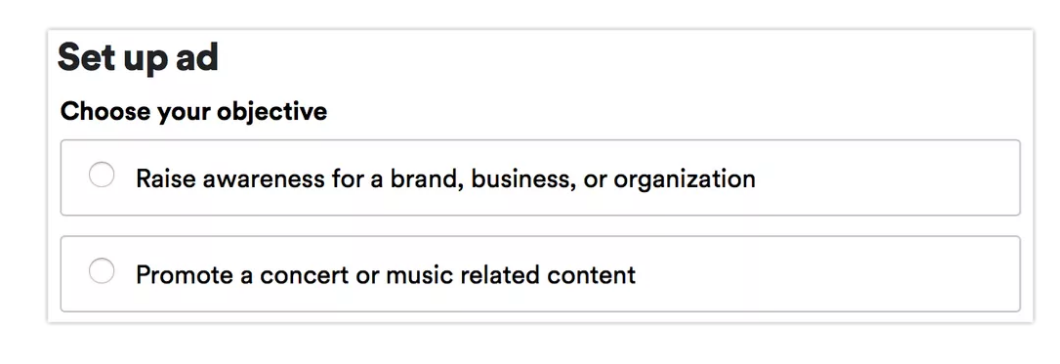Click the word 'content' in the second option
1060x364 pixels.
[592, 275]
